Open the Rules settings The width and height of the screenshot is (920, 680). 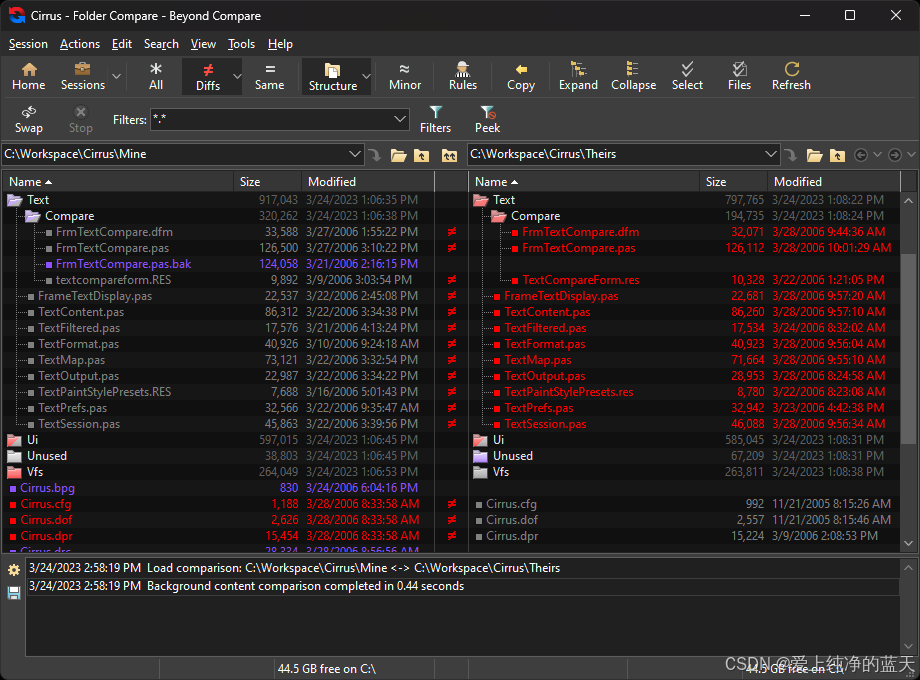(x=463, y=77)
